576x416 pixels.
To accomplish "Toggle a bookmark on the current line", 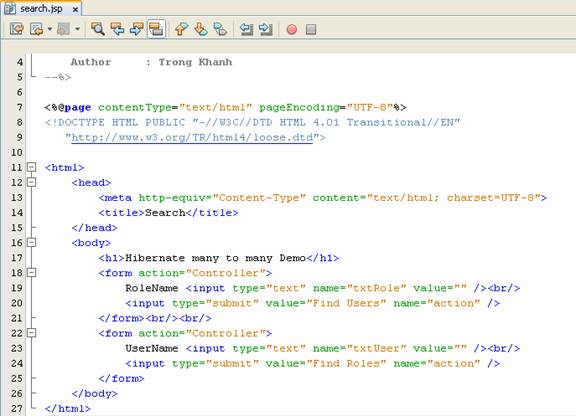I will point(220,29).
